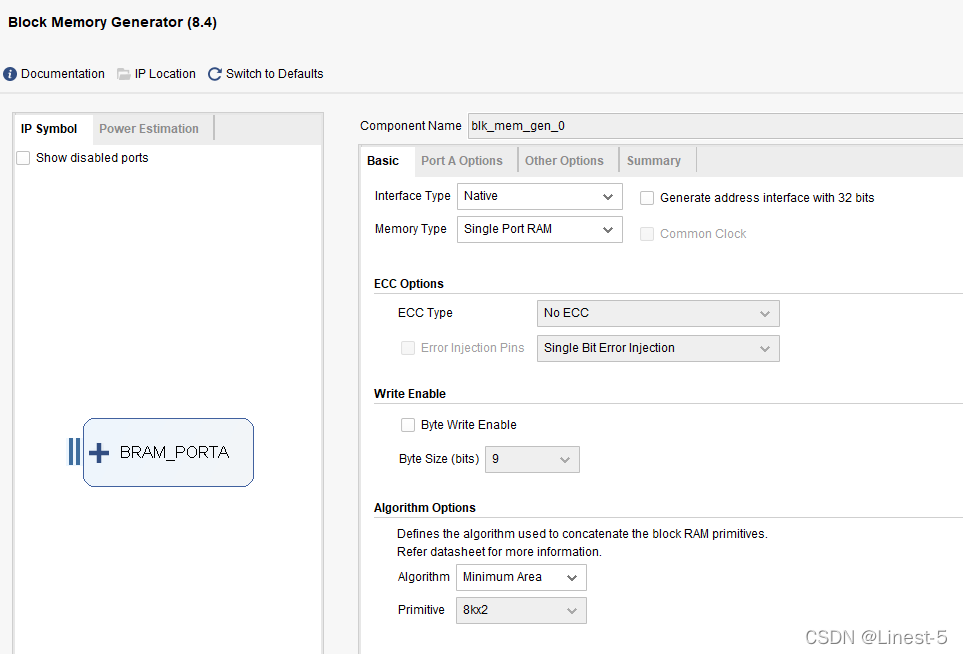Open the Port A Options tab
This screenshot has height=654, width=963.
coord(462,161)
